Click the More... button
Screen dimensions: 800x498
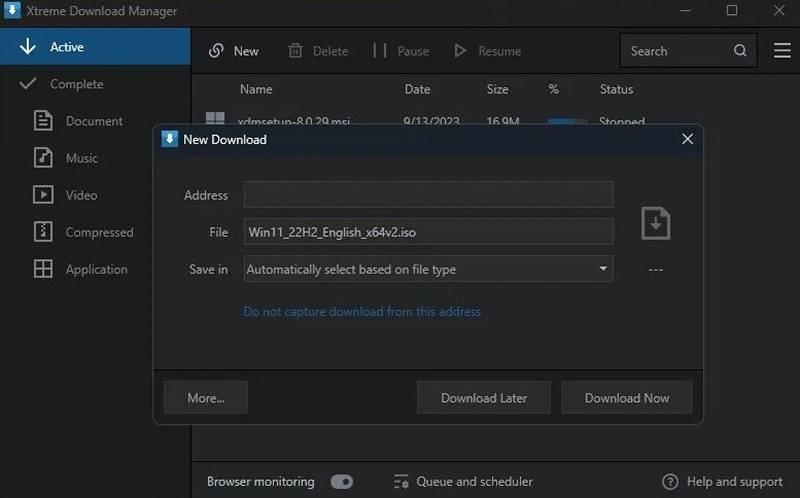click(206, 397)
